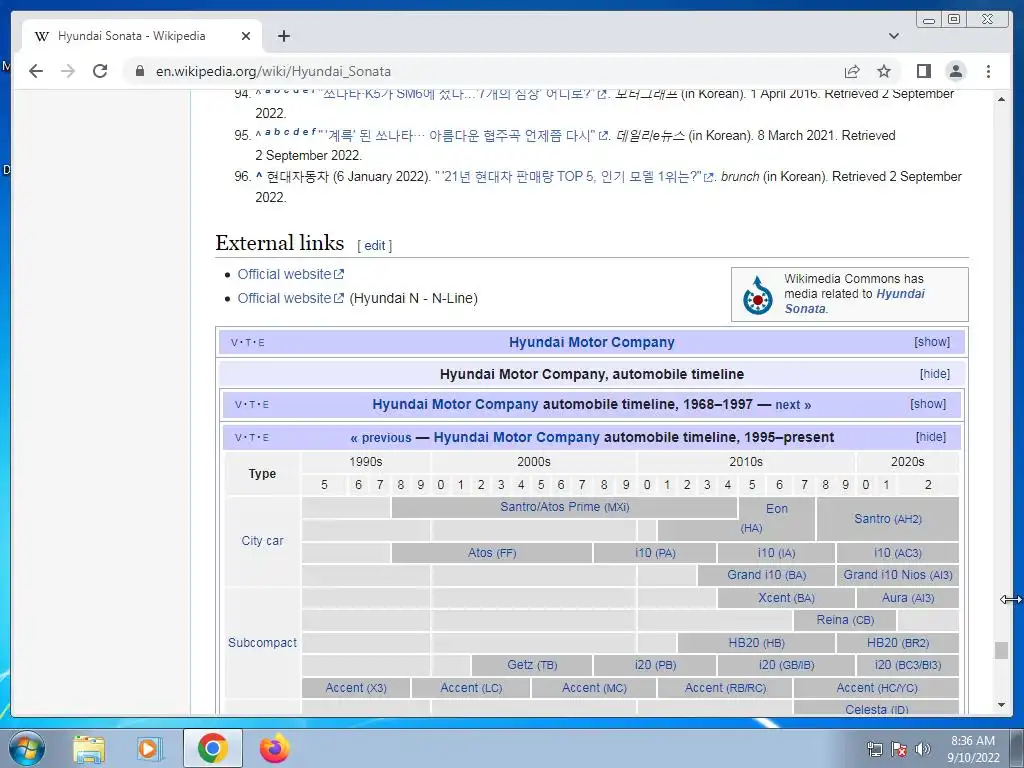Screen dimensions: 1024x768
Task: Open Atos (FF) link
Action: pyautogui.click(x=492, y=552)
